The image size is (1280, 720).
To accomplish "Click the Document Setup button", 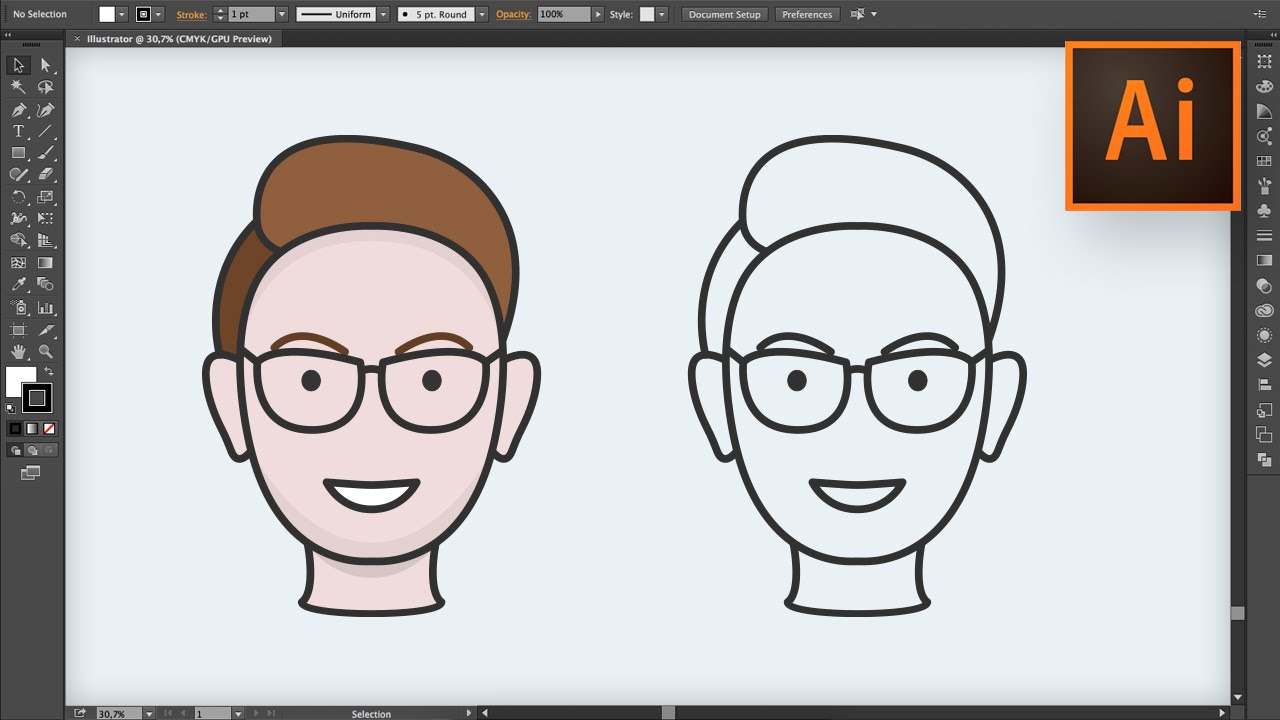I will [x=725, y=15].
